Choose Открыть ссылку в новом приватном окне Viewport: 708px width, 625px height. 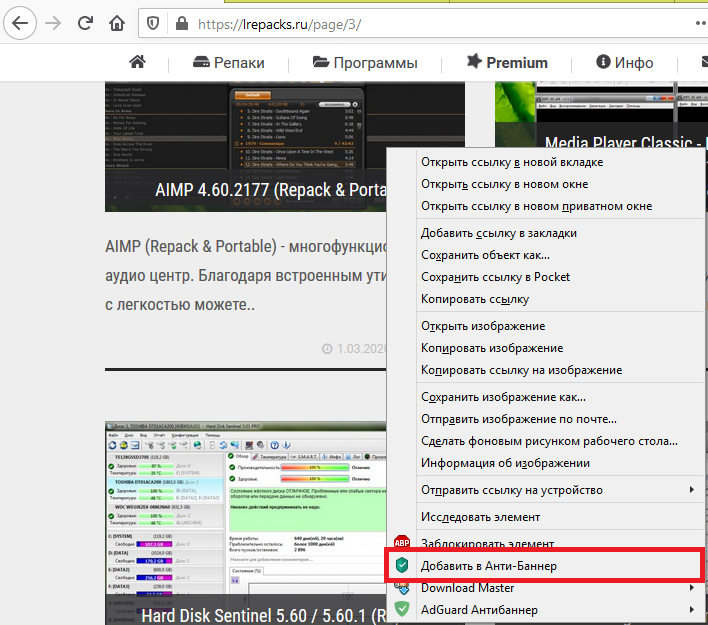tap(559, 206)
